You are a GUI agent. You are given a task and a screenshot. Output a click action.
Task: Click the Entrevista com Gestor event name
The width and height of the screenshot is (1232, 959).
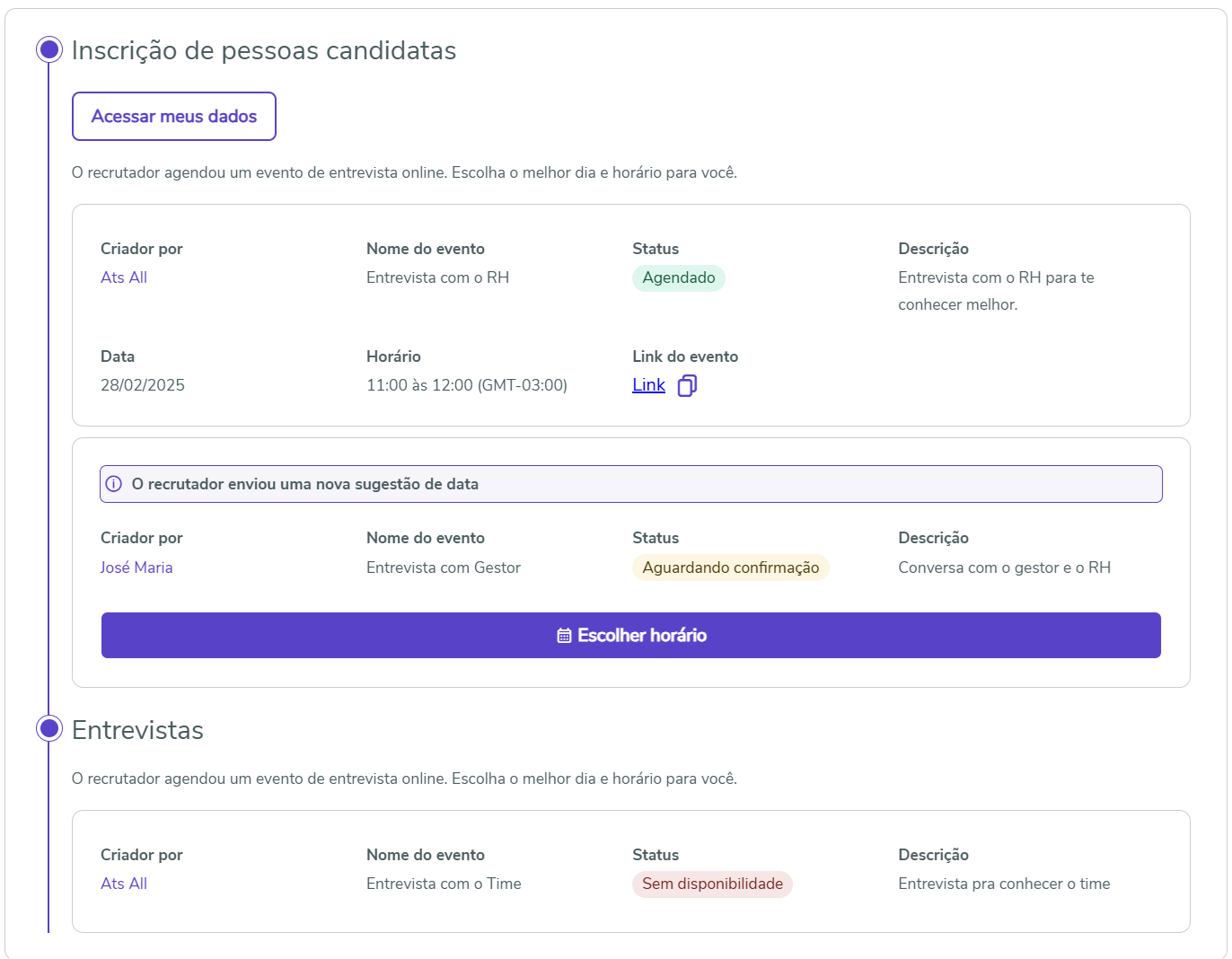pyautogui.click(x=444, y=567)
